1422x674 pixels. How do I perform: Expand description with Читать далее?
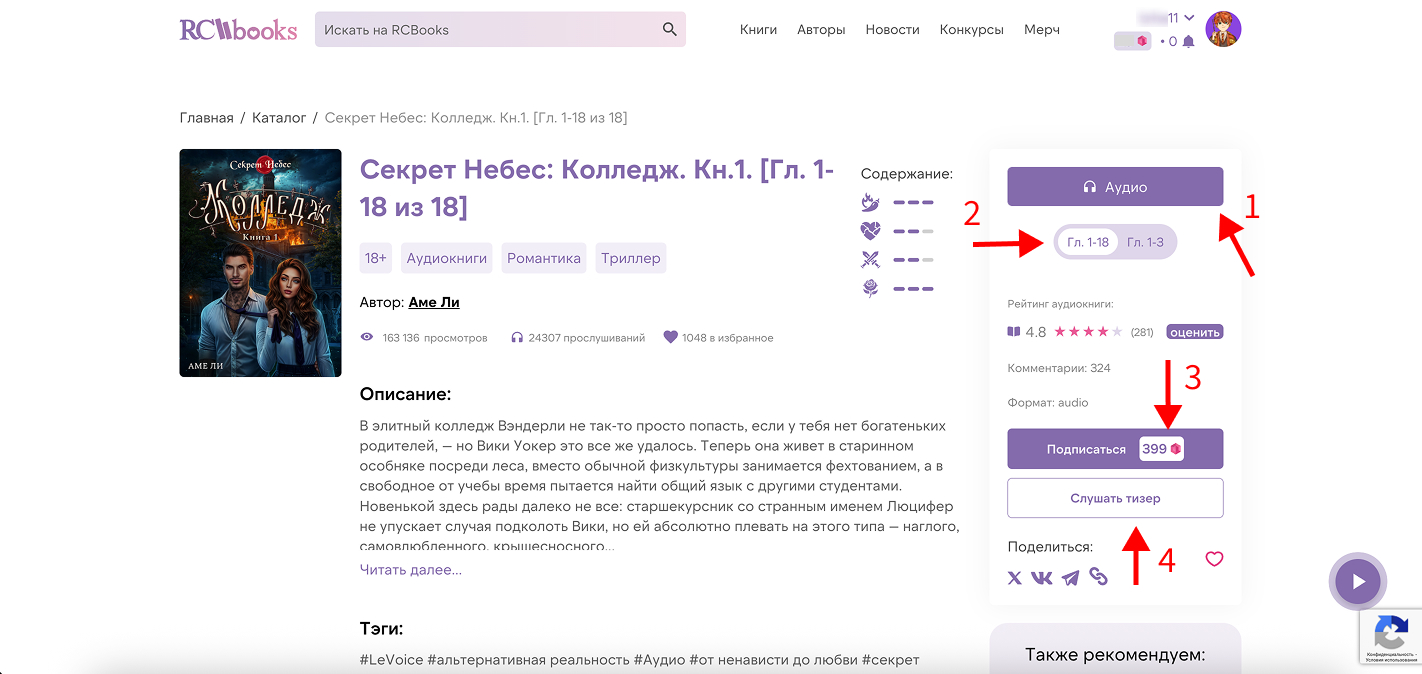pos(411,570)
